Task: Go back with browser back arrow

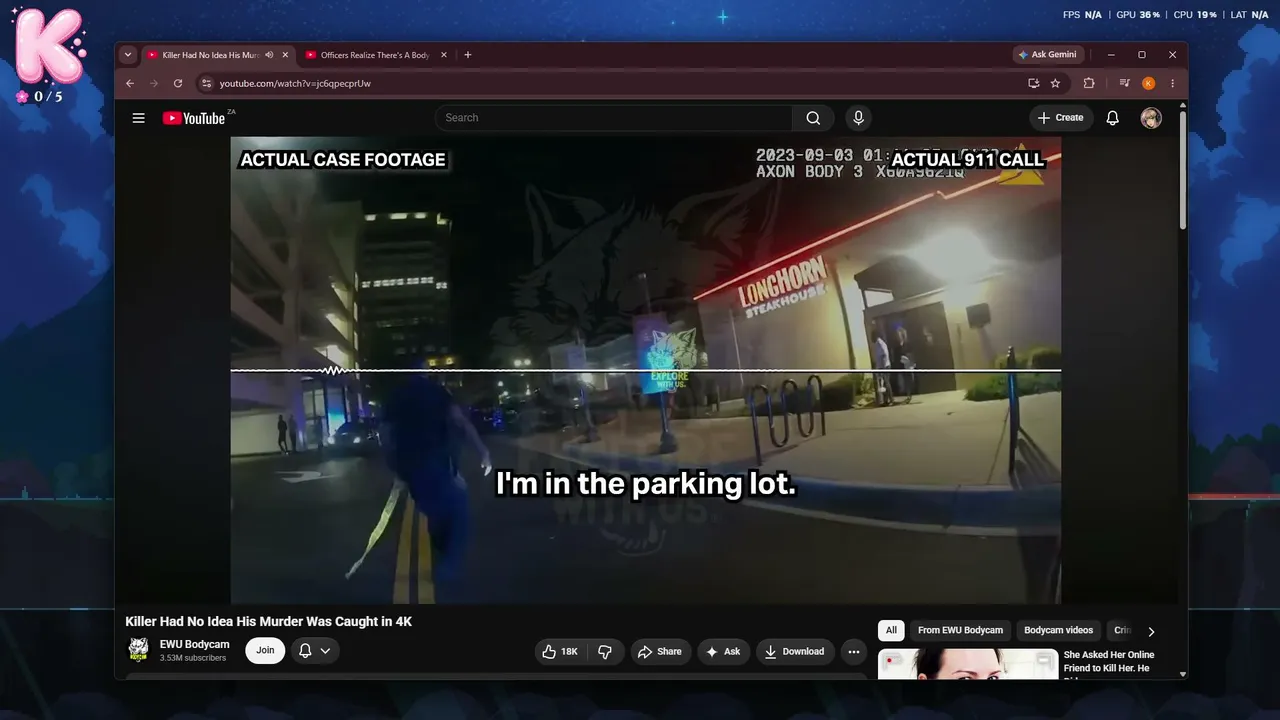Action: pyautogui.click(x=130, y=84)
